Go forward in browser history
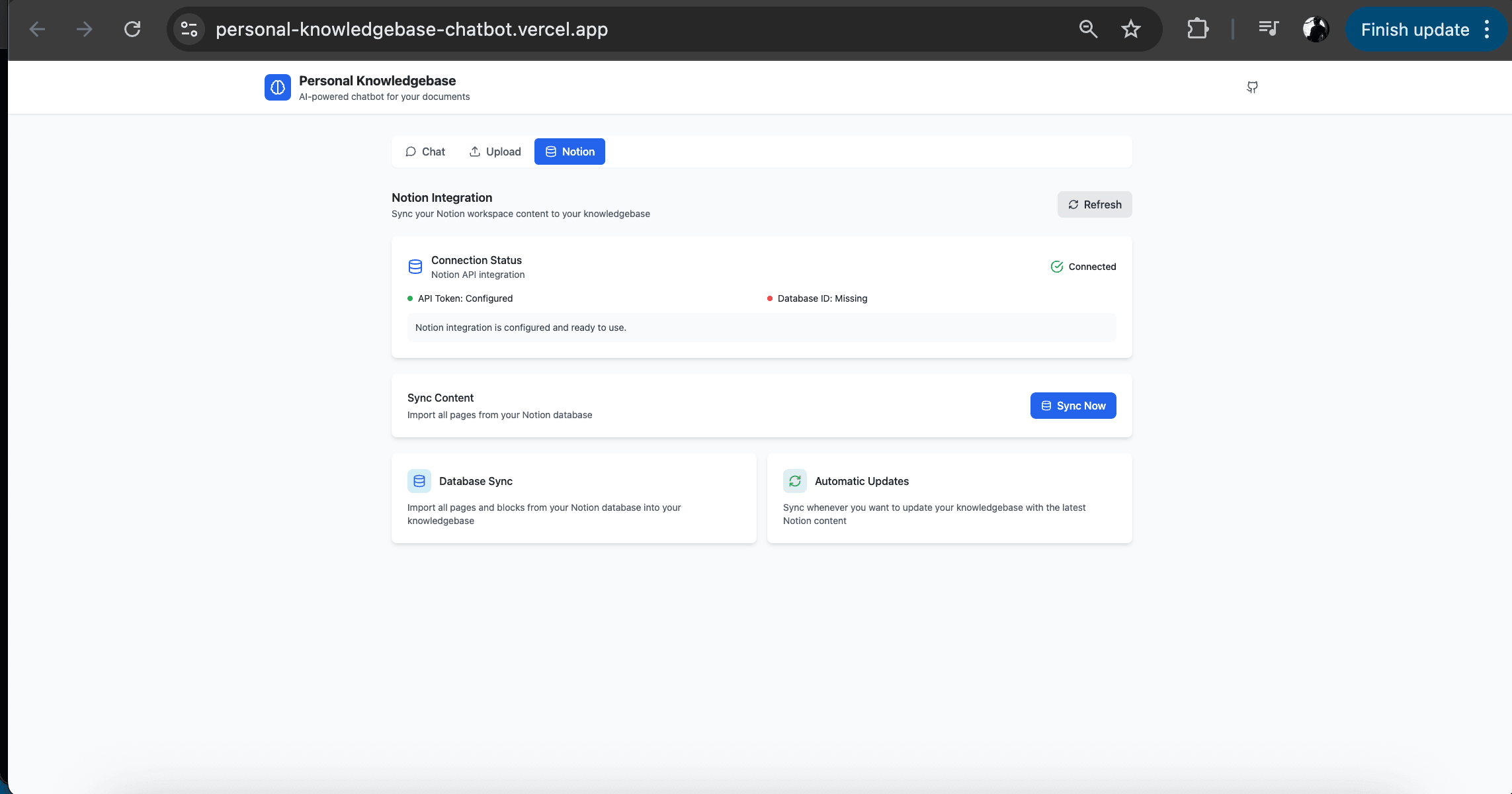Image resolution: width=1512 pixels, height=794 pixels. [85, 29]
